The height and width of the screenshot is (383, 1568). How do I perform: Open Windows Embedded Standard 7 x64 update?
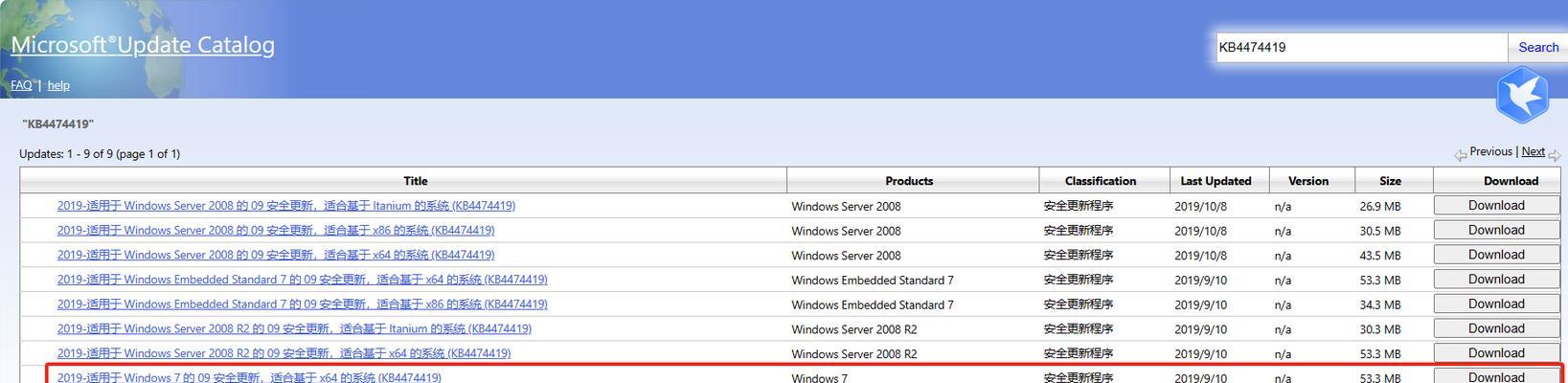[303, 280]
